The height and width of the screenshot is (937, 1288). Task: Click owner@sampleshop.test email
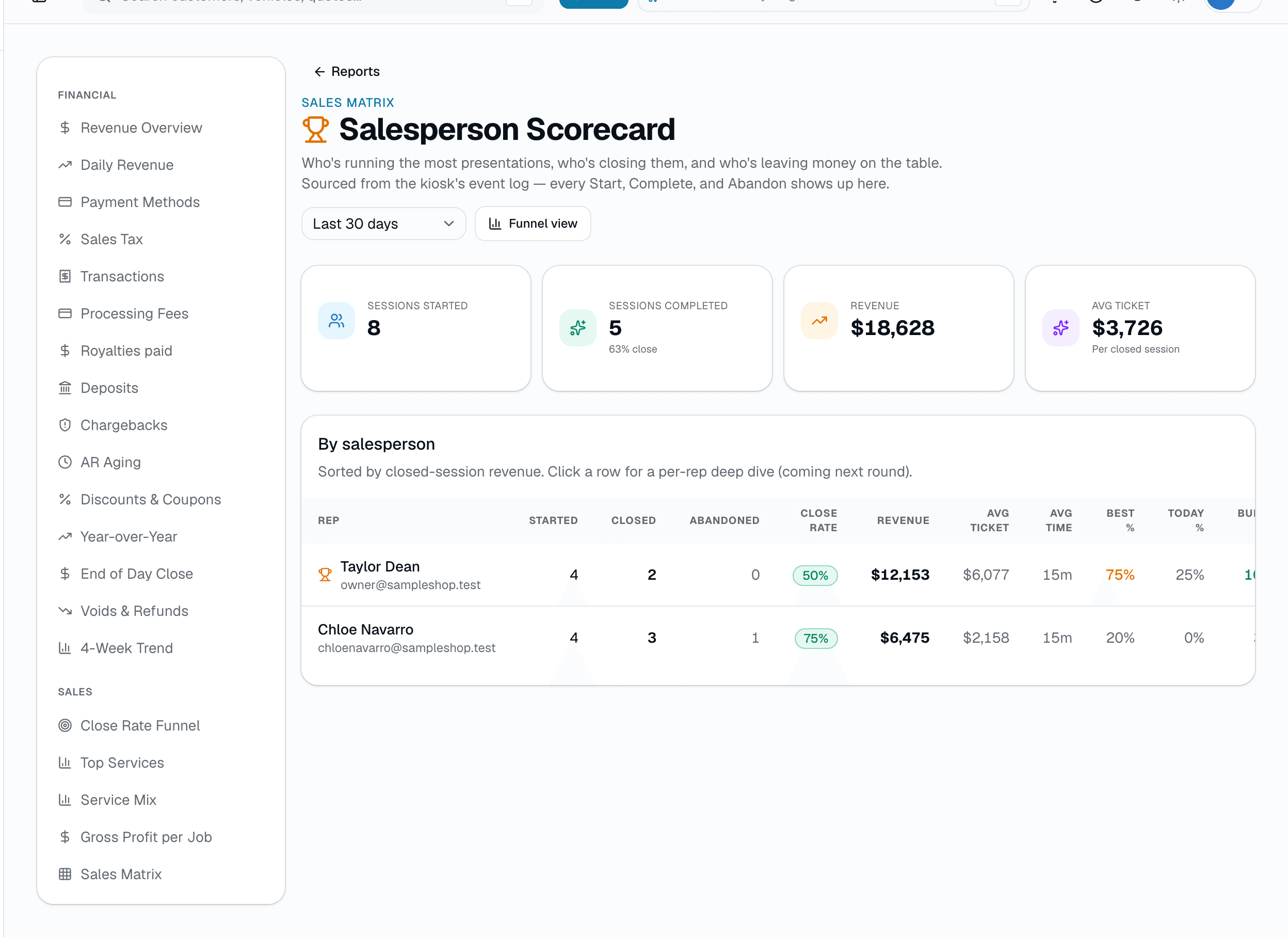[x=410, y=585]
